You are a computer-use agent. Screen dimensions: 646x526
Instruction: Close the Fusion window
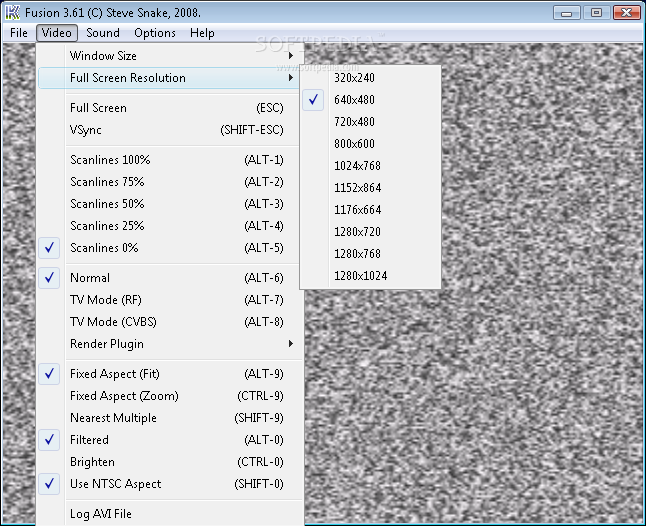(x=626, y=13)
